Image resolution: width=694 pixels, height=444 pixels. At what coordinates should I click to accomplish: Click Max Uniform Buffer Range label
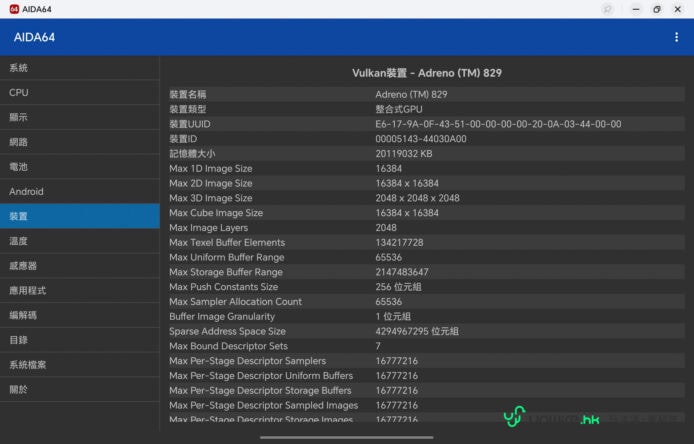(x=227, y=257)
